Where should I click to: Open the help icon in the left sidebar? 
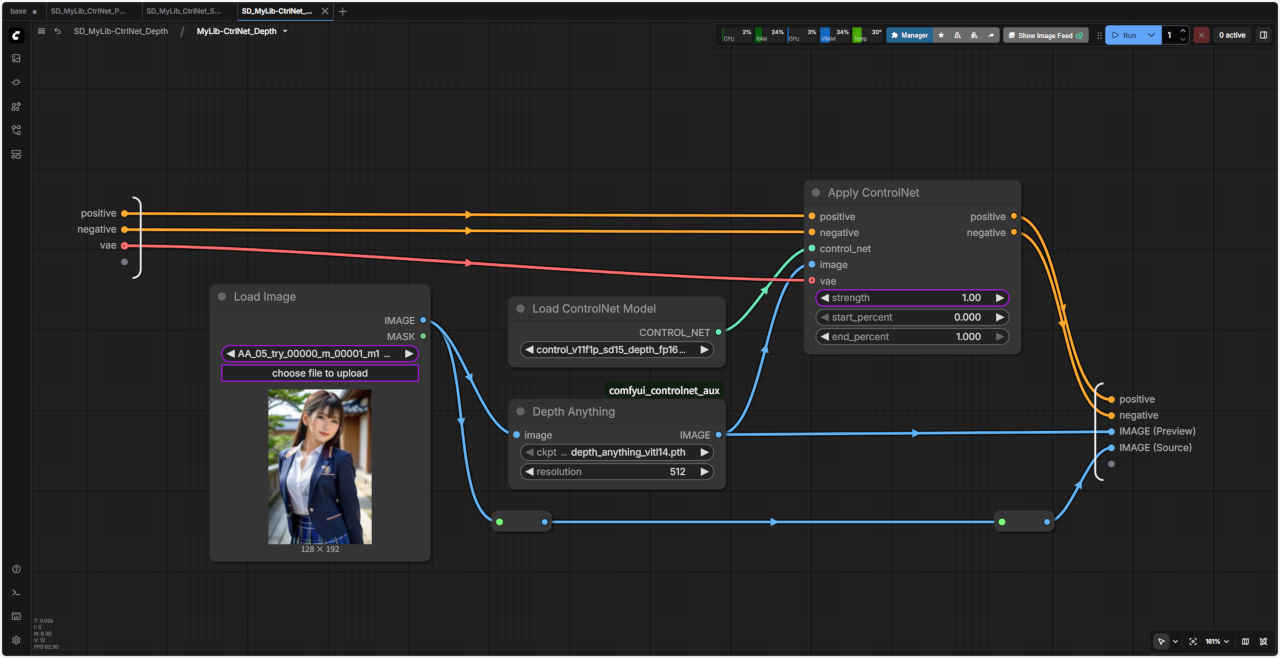(x=16, y=569)
